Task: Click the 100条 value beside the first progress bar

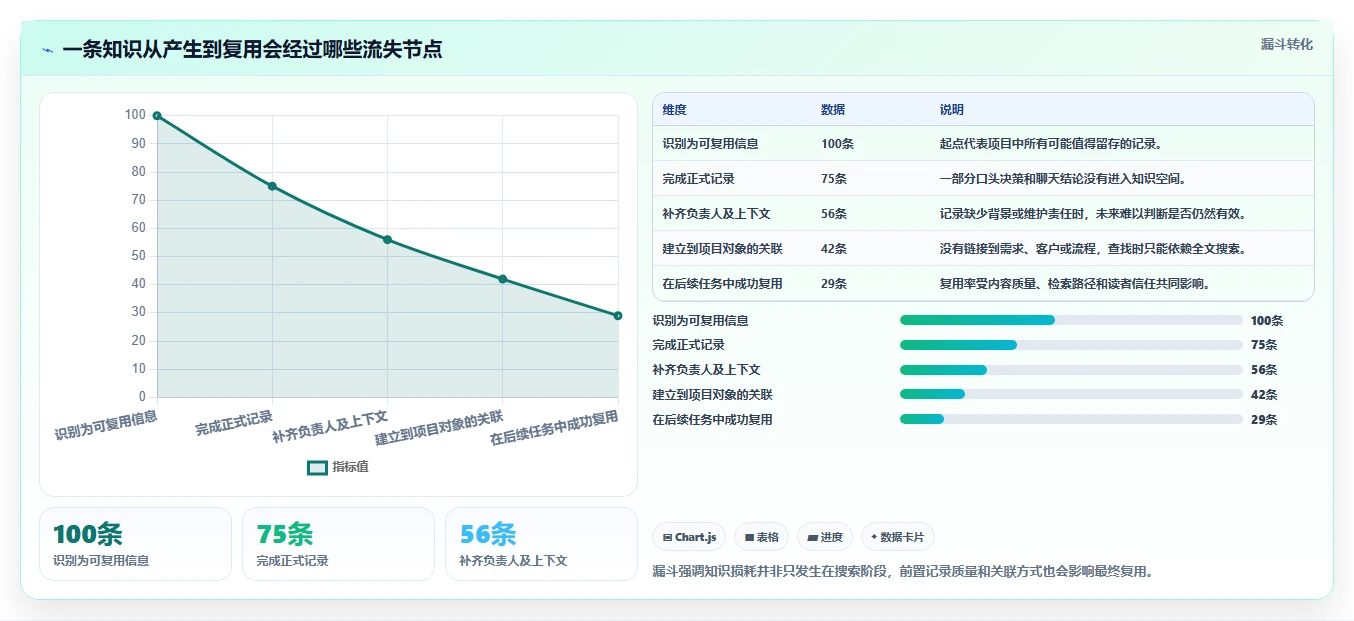Action: click(x=1267, y=321)
